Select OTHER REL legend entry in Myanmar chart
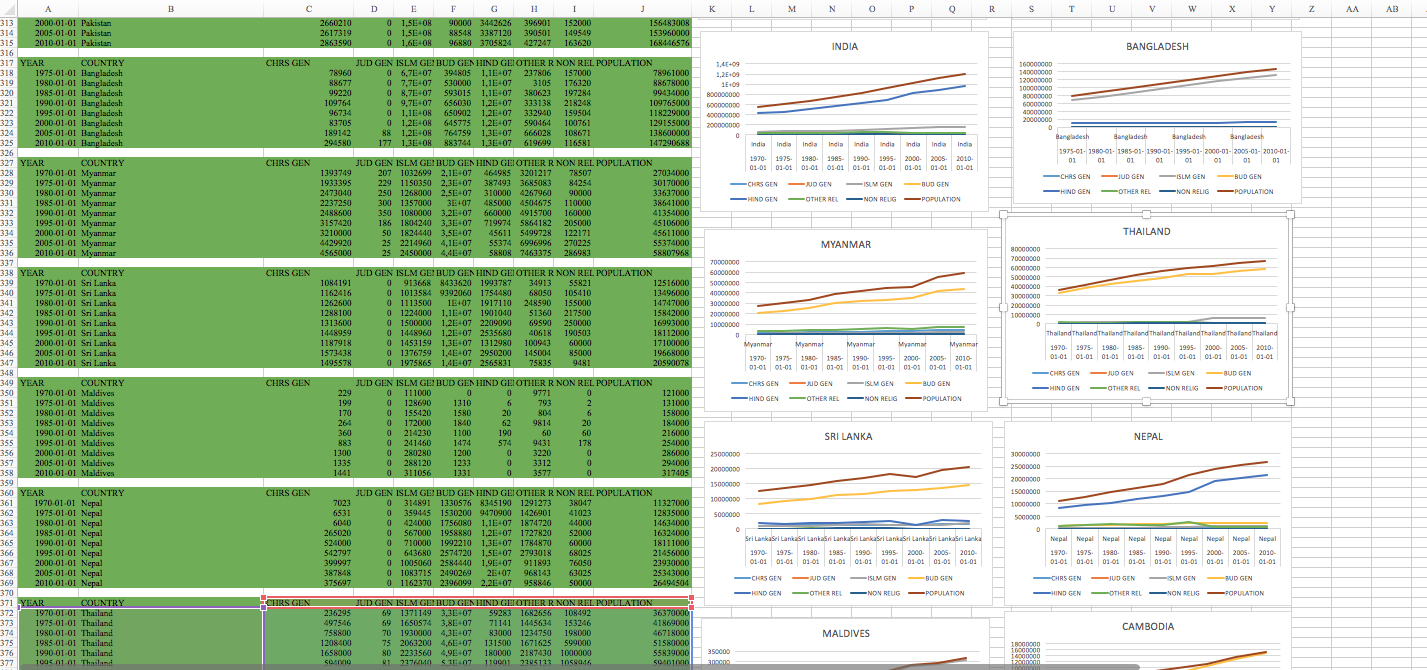1427x670 pixels. click(x=813, y=398)
